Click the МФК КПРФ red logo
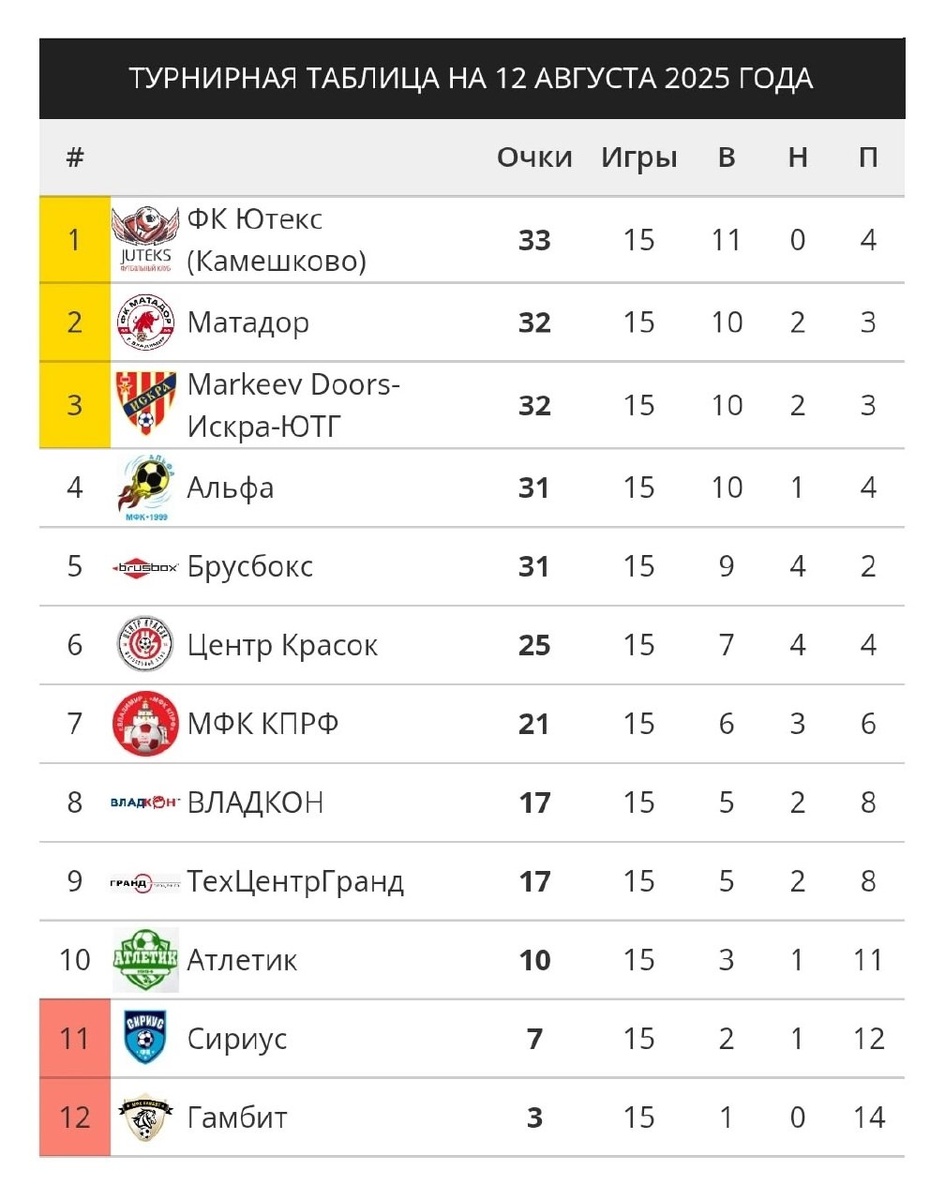Screen dimensions: 945x1200 (x=146, y=723)
